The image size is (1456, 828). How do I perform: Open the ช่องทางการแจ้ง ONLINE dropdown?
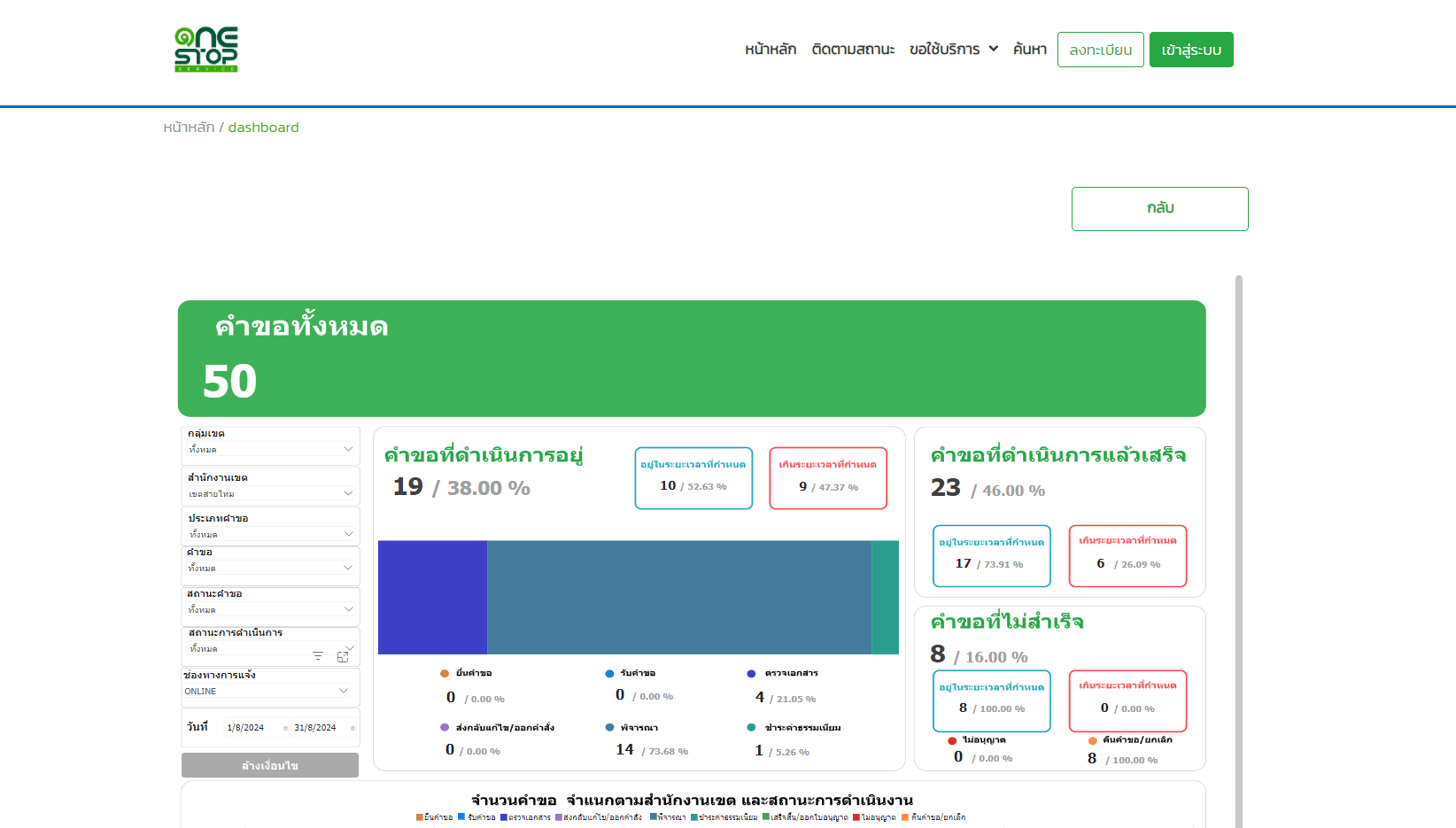267,691
